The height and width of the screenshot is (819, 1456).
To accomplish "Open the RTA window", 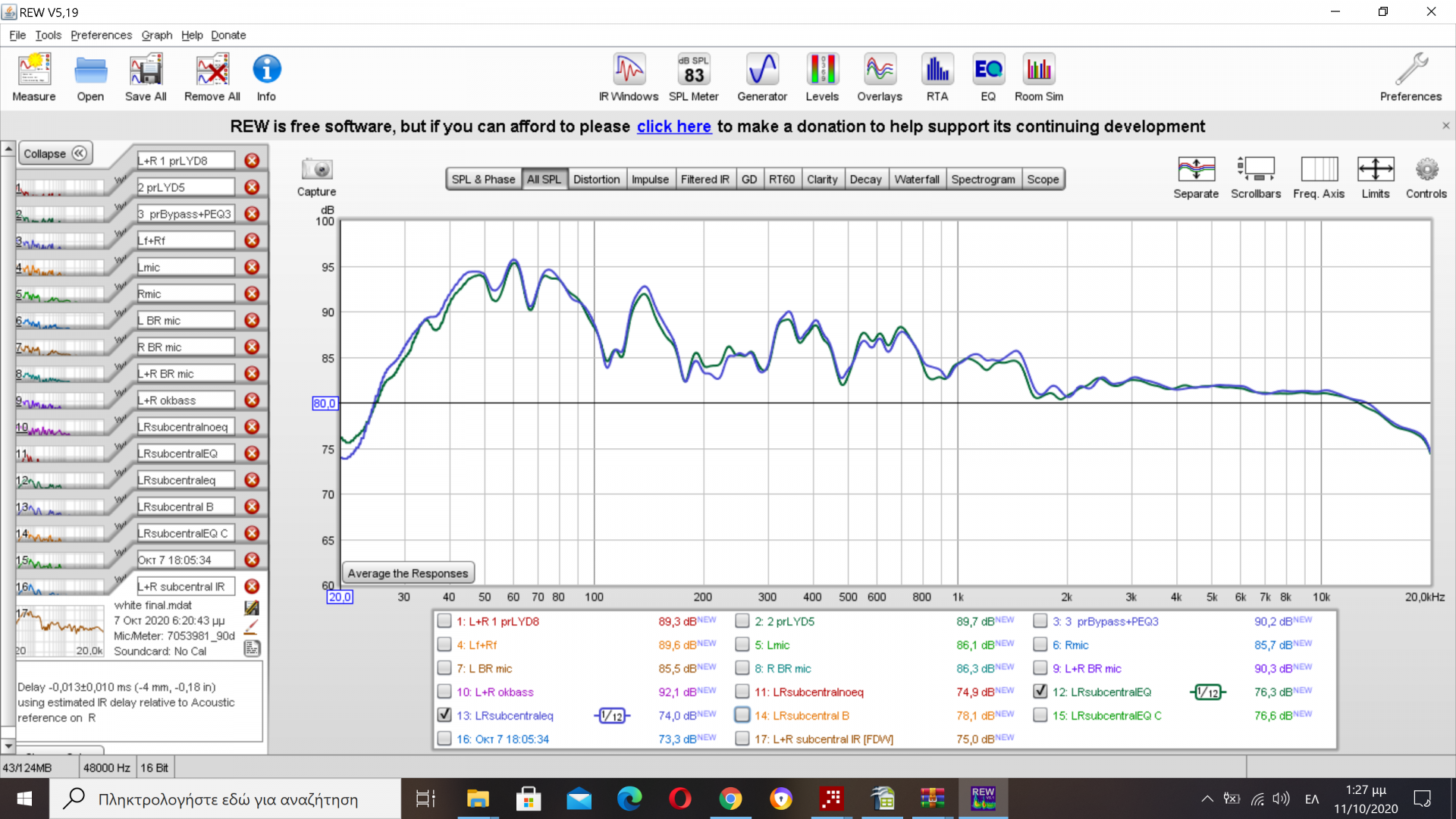I will 937,77.
